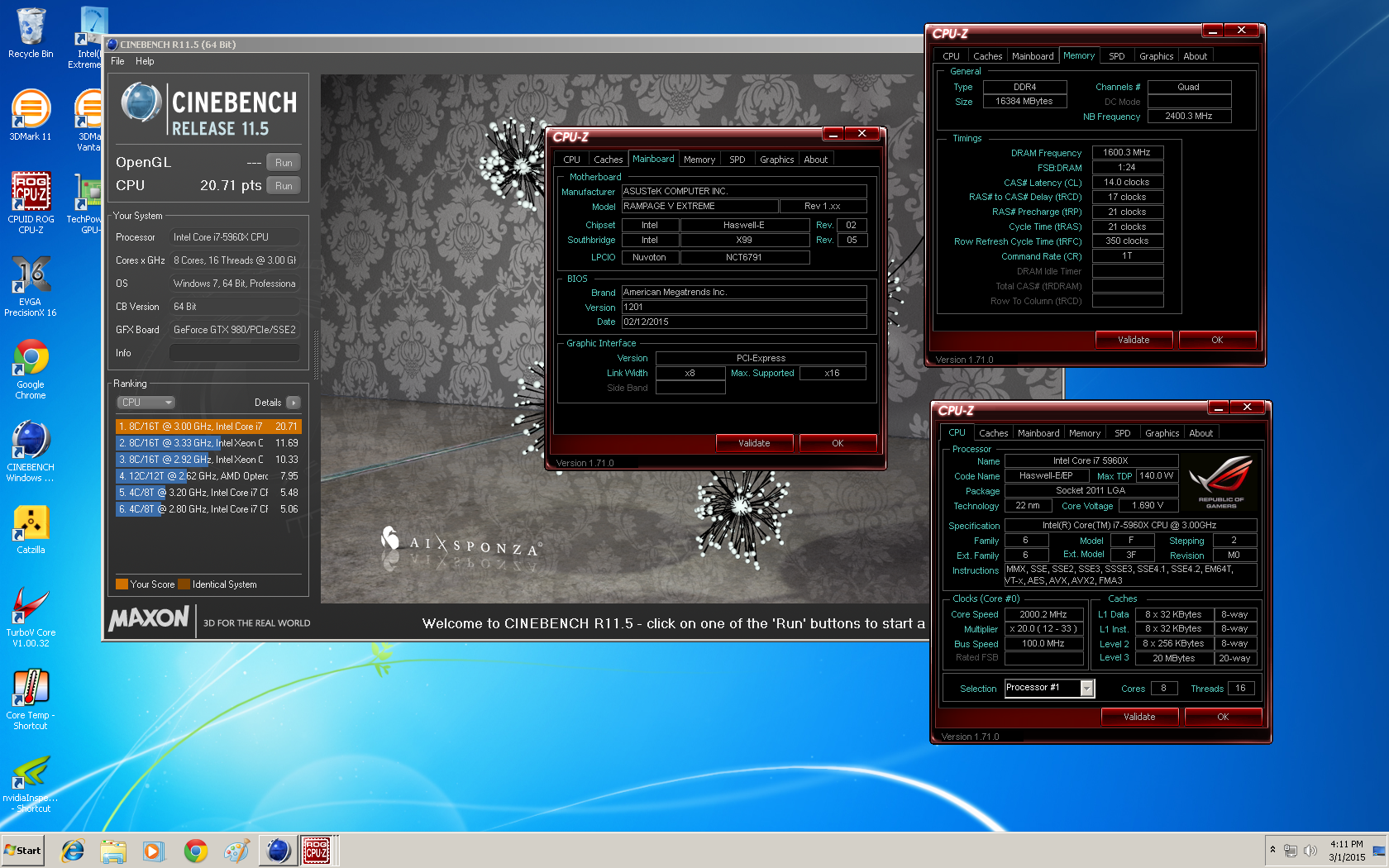Open Caches tab in the Mainboard CPU-Z window
The image size is (1389, 868).
608,160
